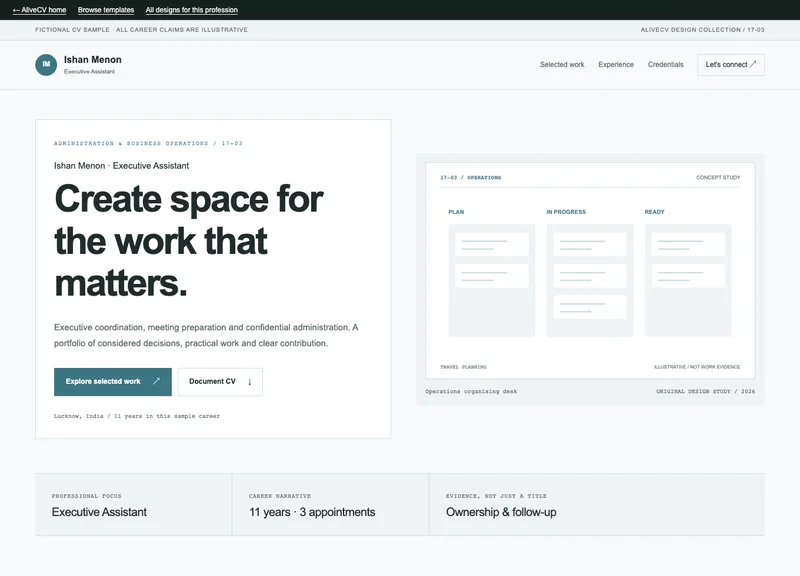This screenshot has width=800, height=576.
Task: Open All designs for this profession
Action: tap(191, 10)
